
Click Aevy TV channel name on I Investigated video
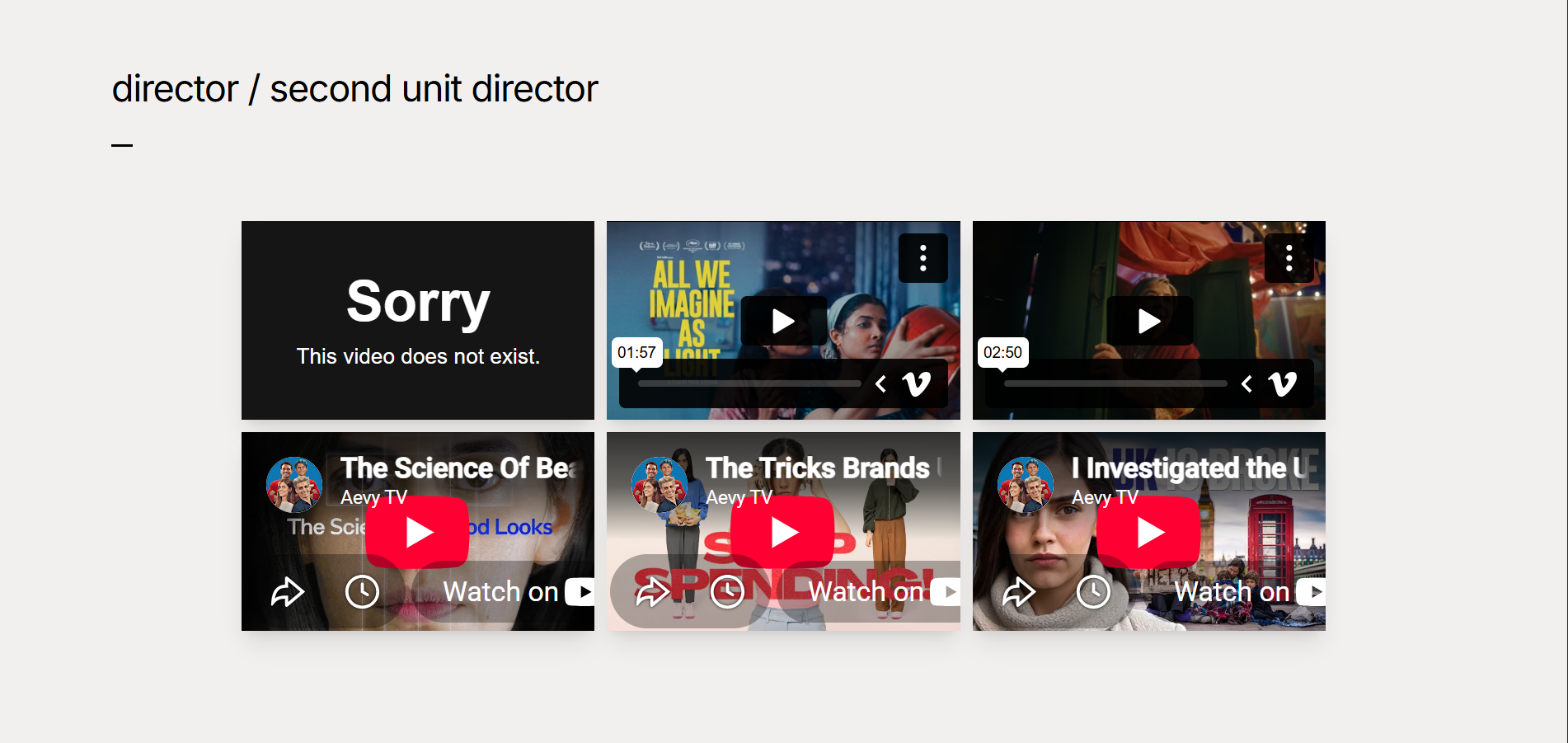click(1105, 497)
